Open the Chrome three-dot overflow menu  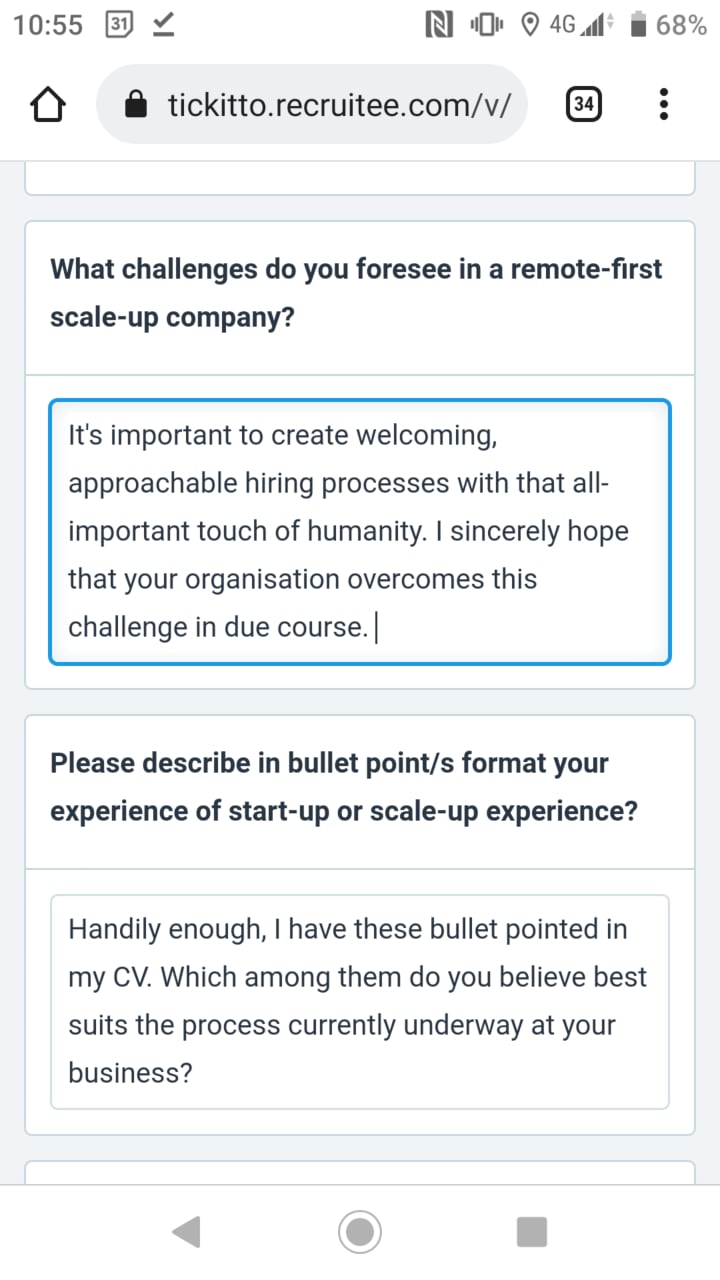[x=664, y=104]
